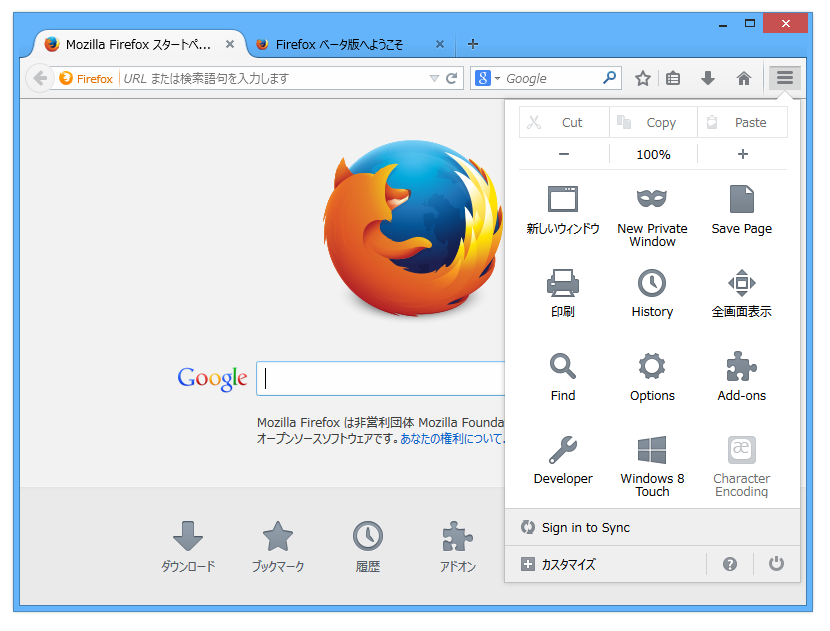The width and height of the screenshot is (830, 631).
Task: Open Downloads from the toolbar arrow
Action: (x=708, y=78)
